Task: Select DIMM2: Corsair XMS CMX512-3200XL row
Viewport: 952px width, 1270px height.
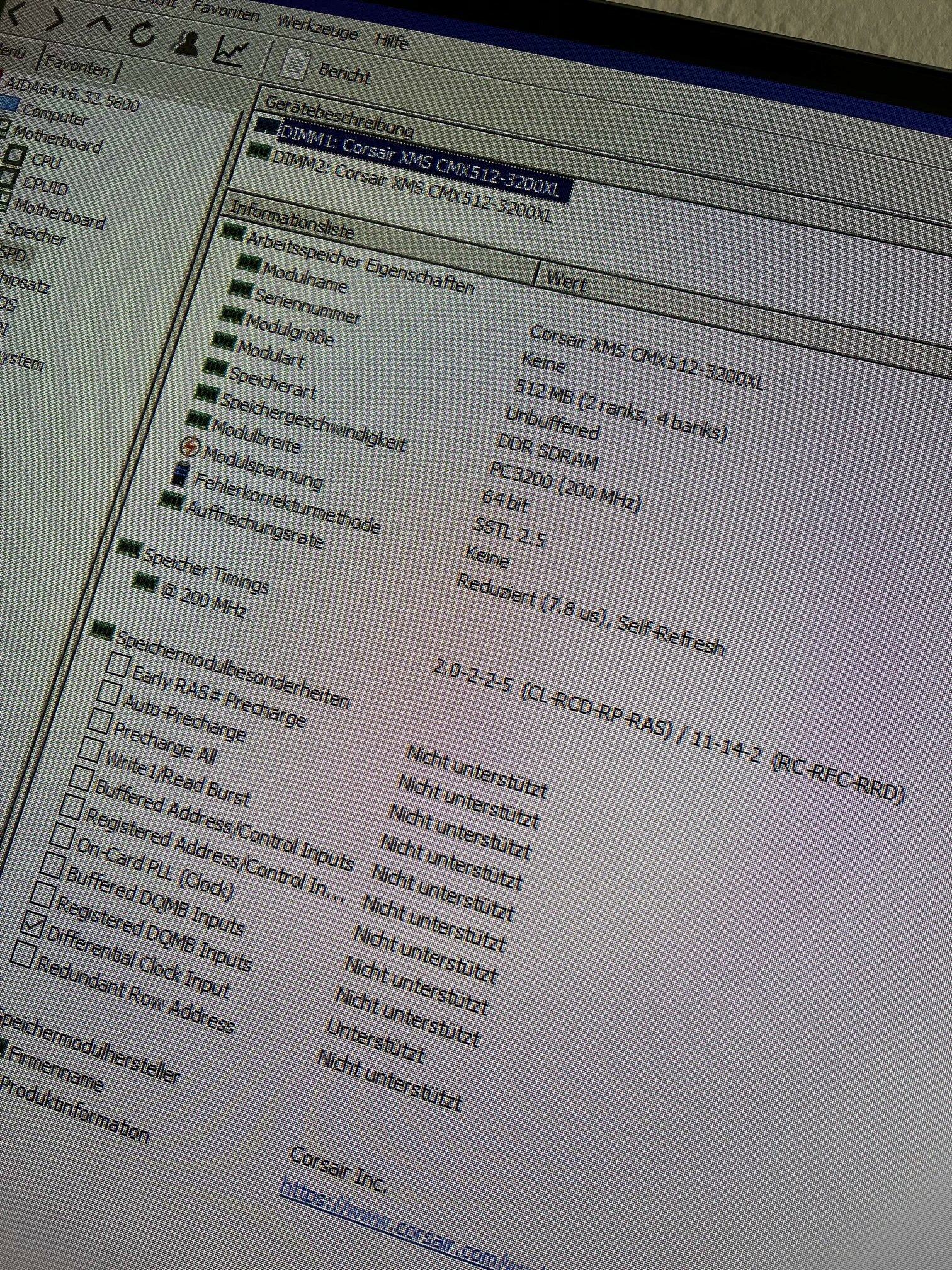Action: click(x=412, y=186)
